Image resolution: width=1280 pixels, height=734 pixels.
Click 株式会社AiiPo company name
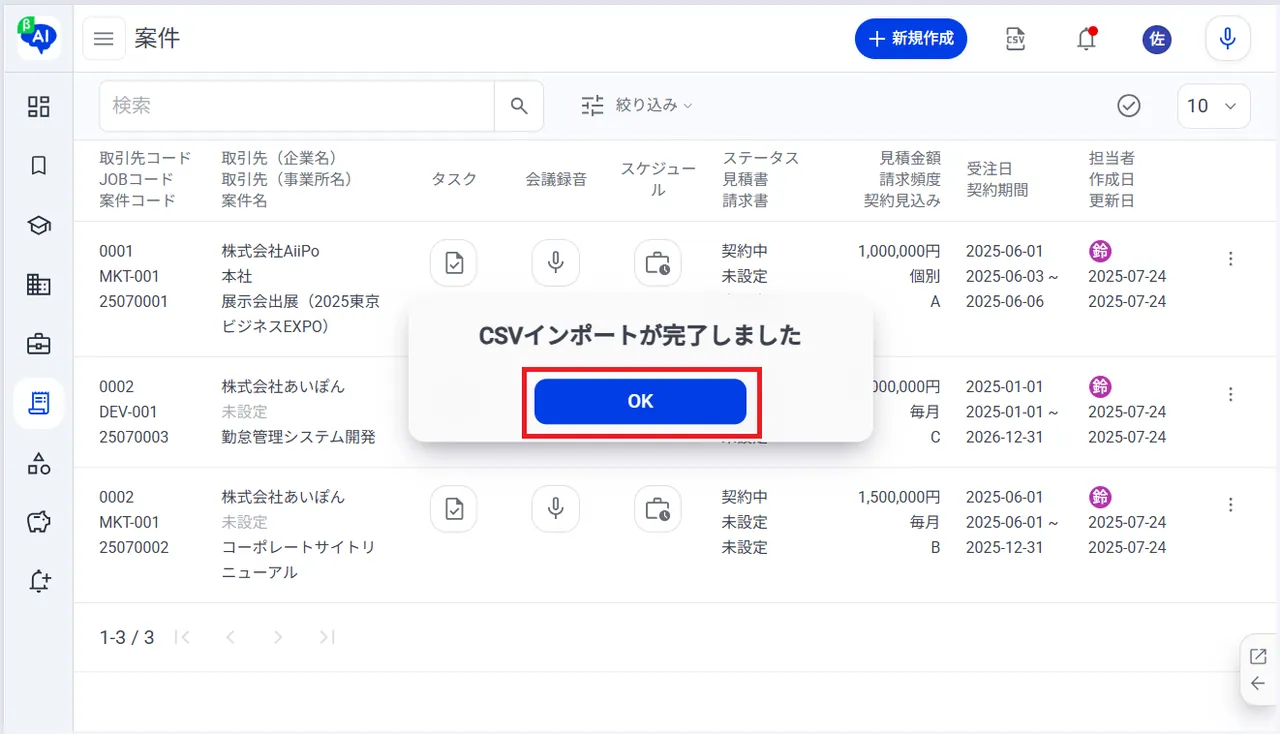click(270, 251)
